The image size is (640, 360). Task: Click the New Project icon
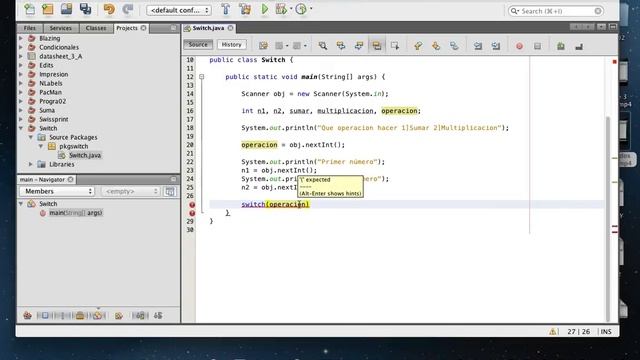pyautogui.click(x=48, y=9)
